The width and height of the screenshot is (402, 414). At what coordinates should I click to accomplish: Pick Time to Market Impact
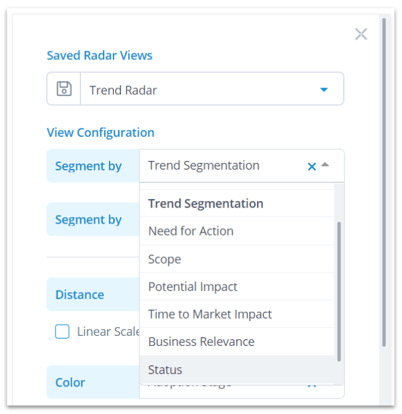point(237,314)
